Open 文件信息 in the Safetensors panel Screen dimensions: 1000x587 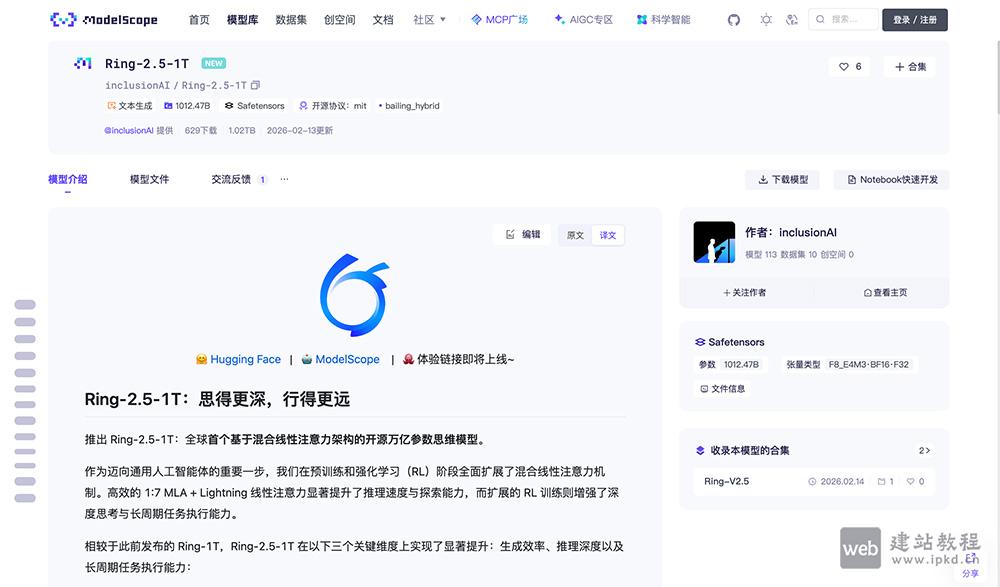tap(723, 388)
